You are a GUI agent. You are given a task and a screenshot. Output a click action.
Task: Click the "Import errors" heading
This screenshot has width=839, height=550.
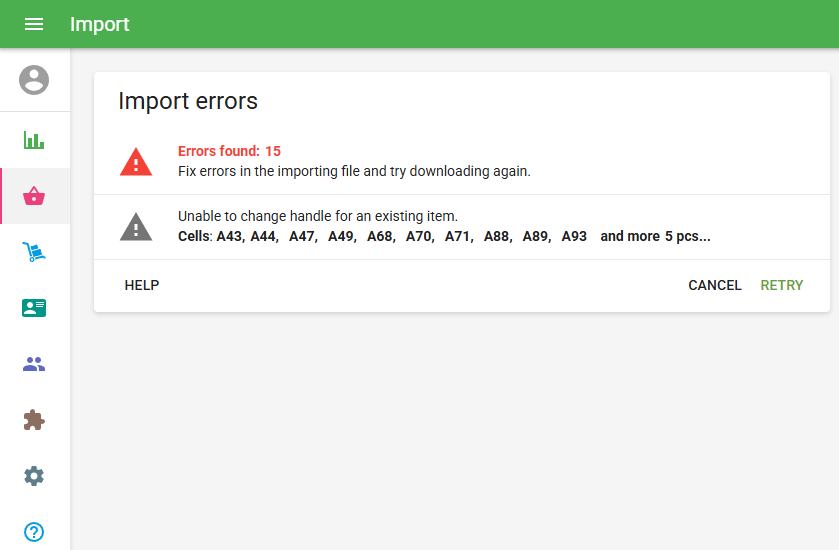coord(188,101)
